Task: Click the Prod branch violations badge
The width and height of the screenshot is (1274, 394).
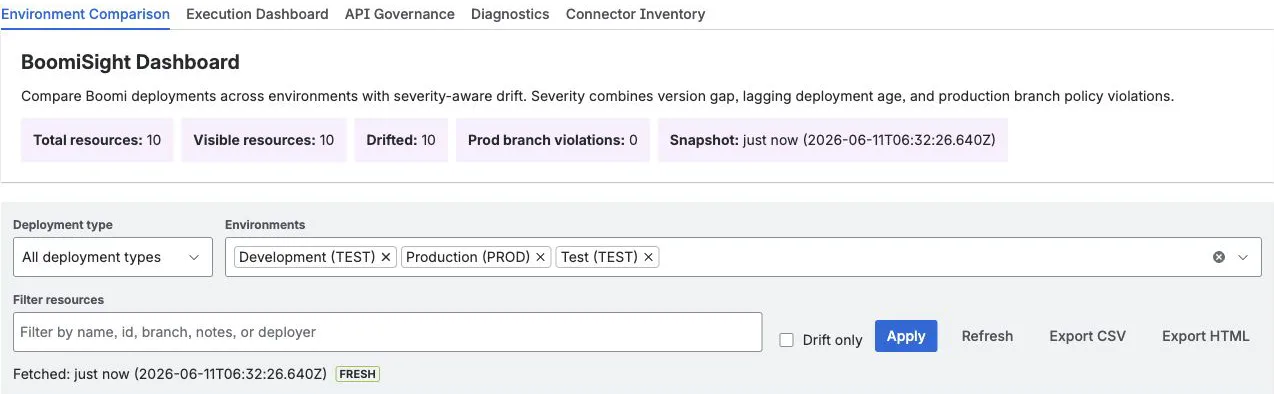Action: tap(553, 140)
